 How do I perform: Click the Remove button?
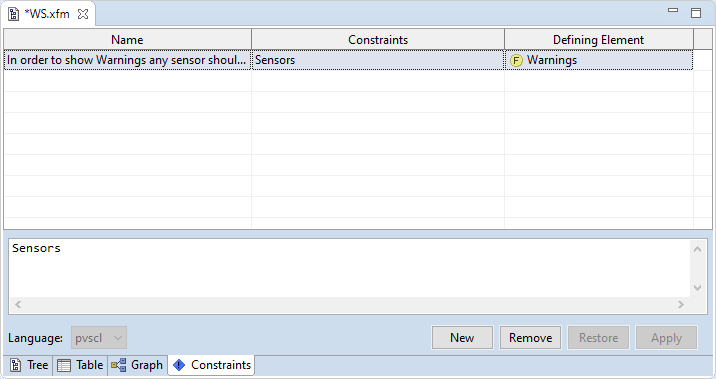530,338
